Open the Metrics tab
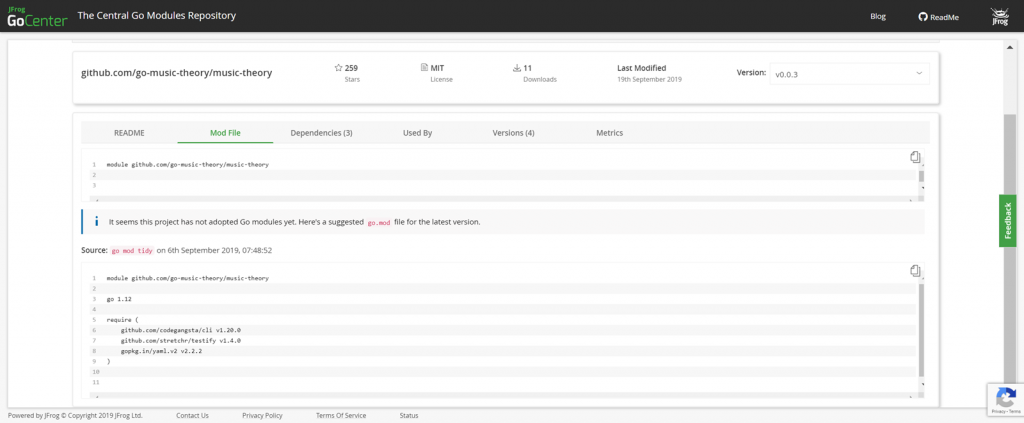1024x423 pixels. click(x=609, y=133)
